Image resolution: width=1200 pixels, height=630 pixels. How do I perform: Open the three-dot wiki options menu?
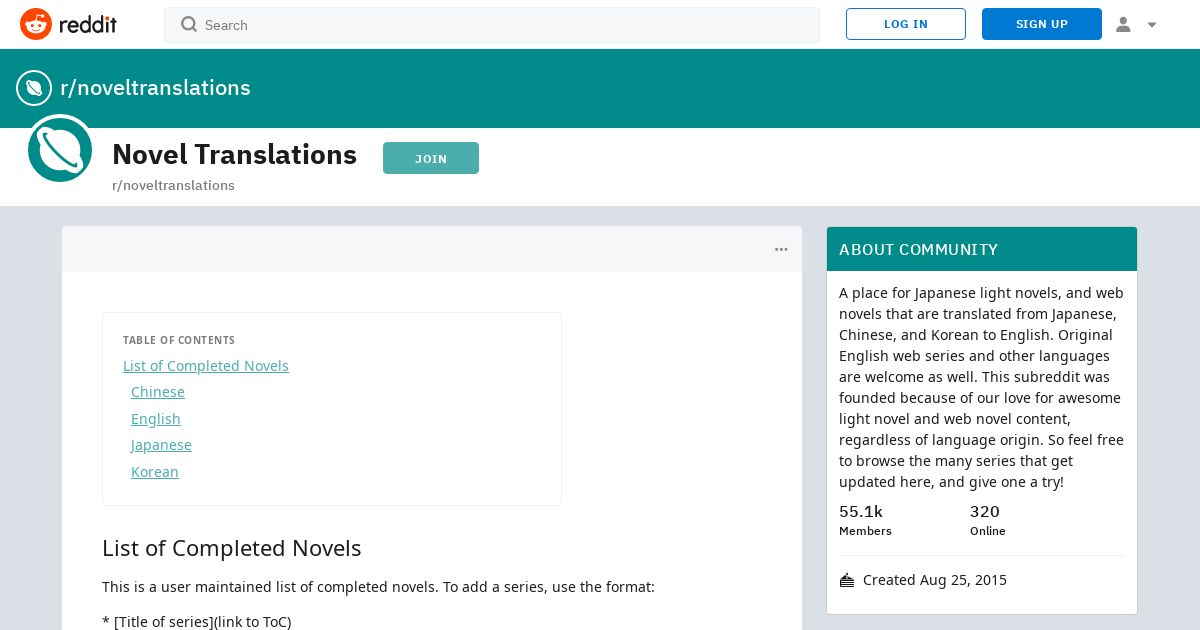781,249
